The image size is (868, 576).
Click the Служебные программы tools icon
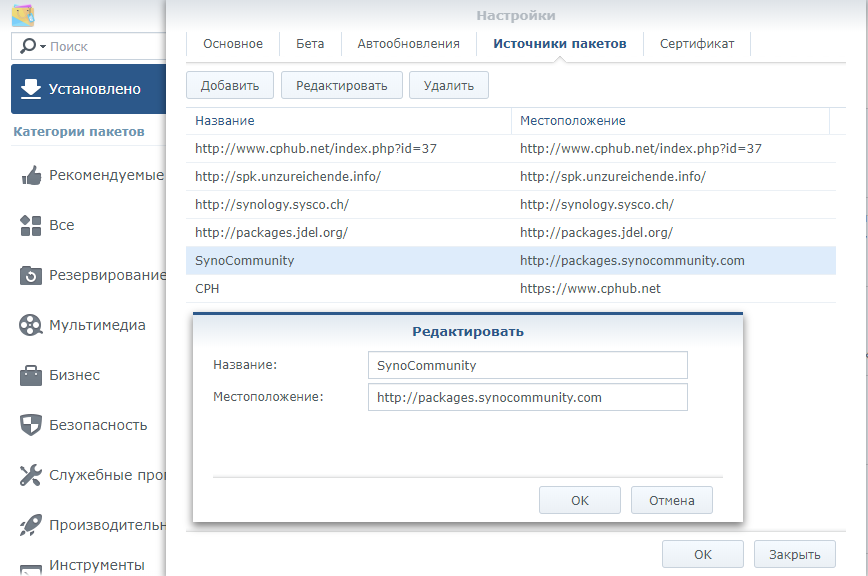point(30,475)
